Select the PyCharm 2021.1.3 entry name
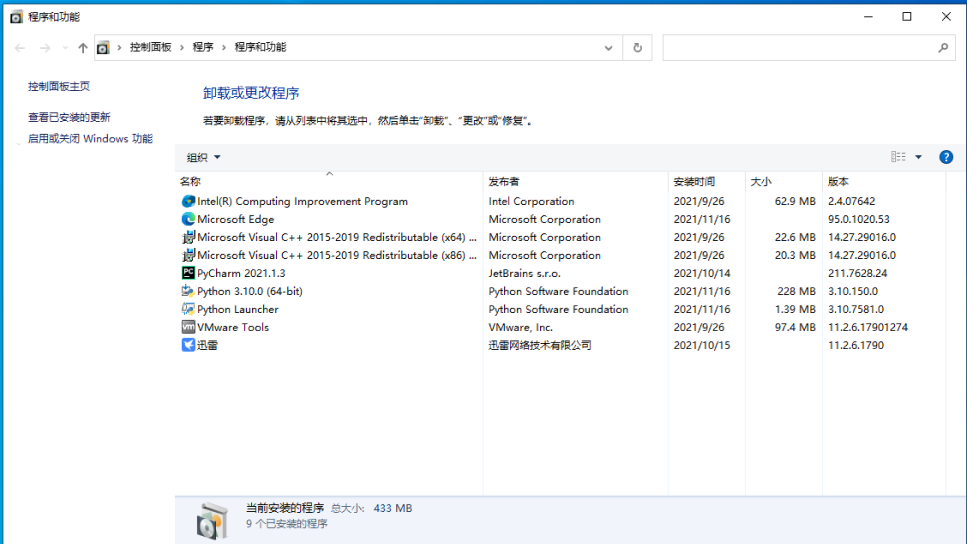Image resolution: width=967 pixels, height=544 pixels. tap(241, 273)
